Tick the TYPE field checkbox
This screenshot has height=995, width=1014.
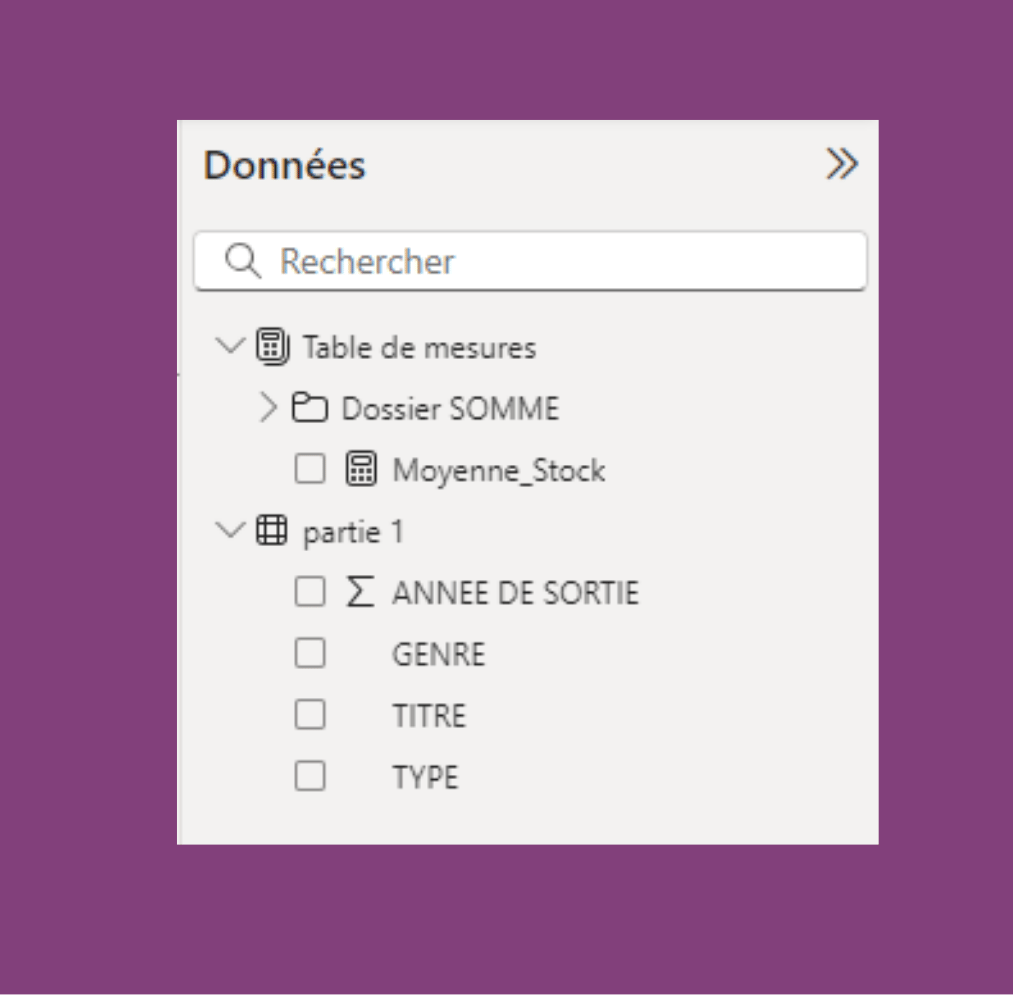pos(310,776)
